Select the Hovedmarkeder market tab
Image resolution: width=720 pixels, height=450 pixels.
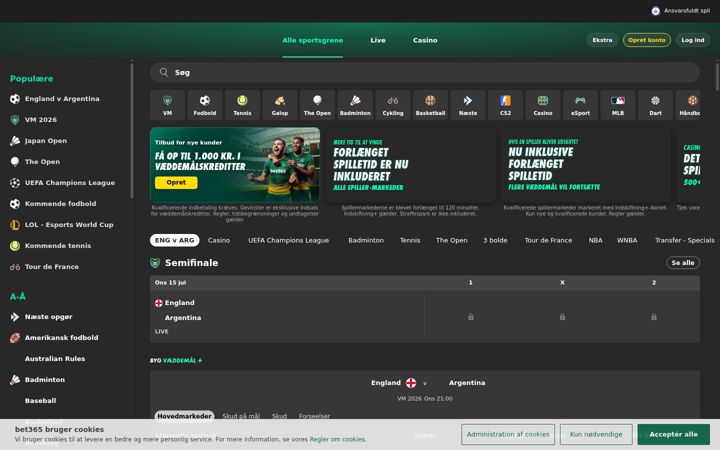(184, 416)
